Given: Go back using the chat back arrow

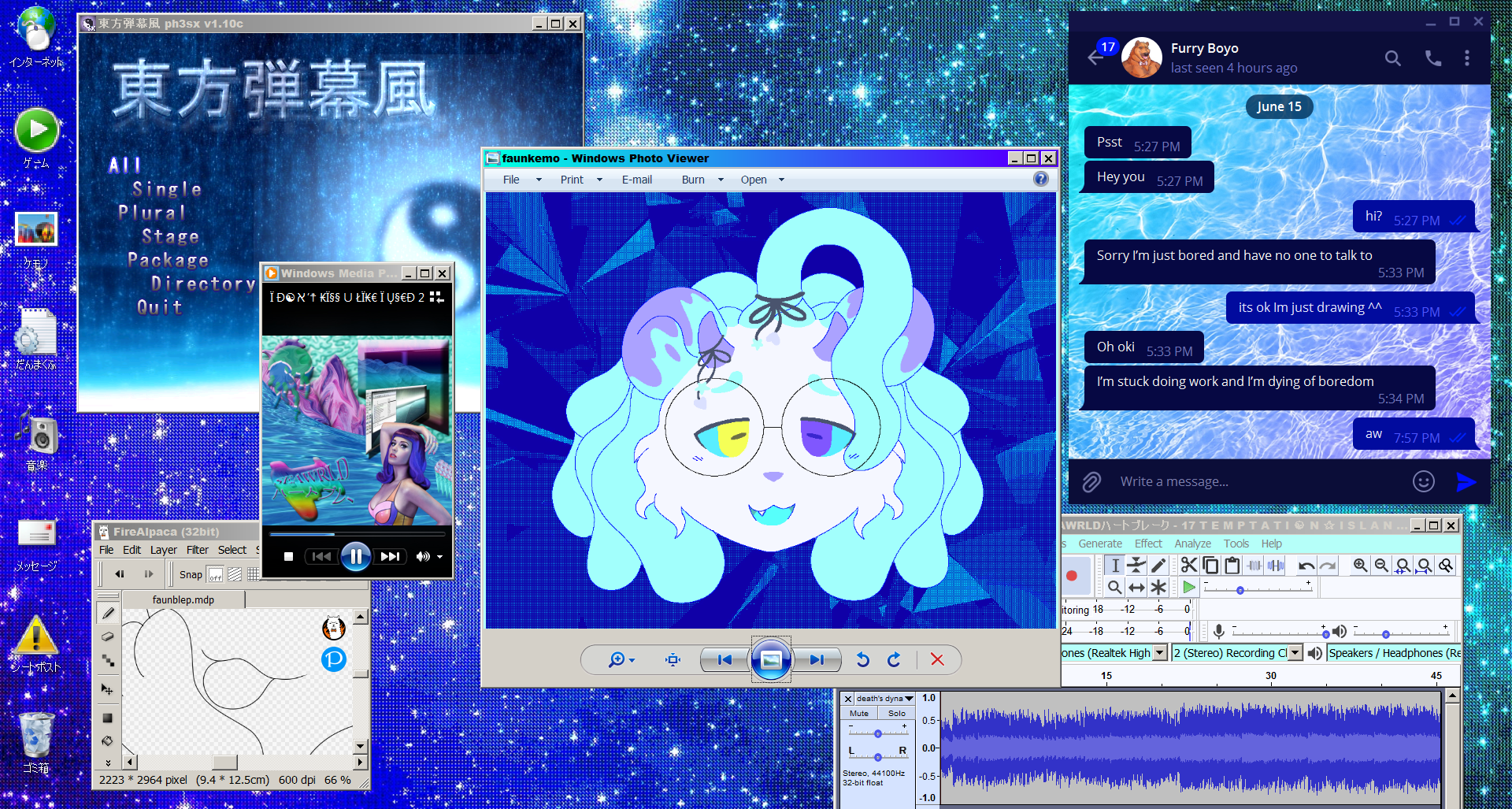Looking at the screenshot, I should tap(1095, 58).
